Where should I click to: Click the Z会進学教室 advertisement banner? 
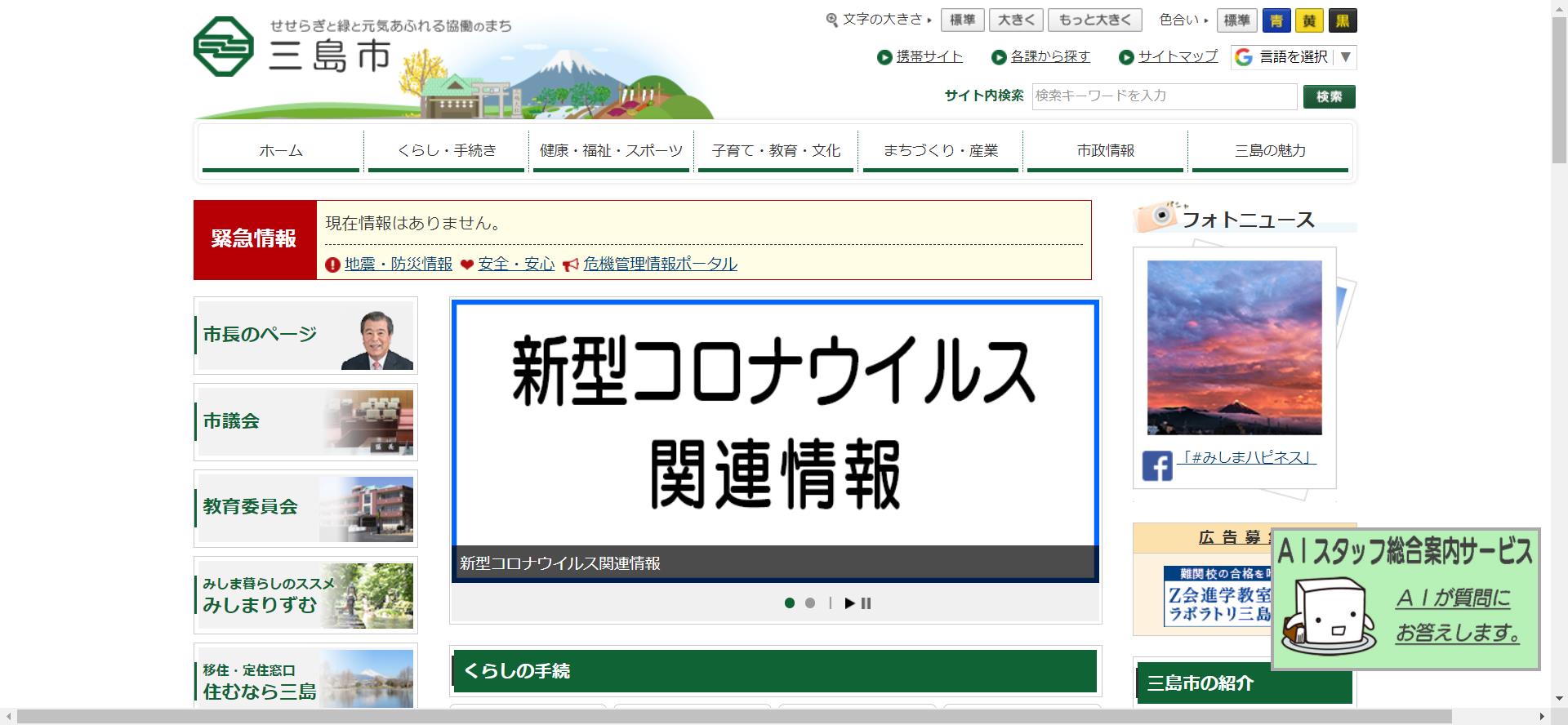(1217, 596)
